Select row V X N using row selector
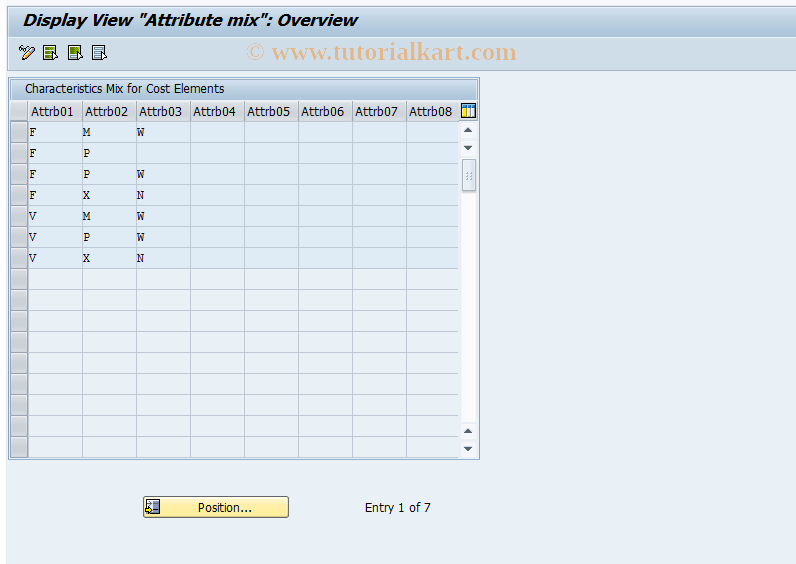 click(19, 258)
